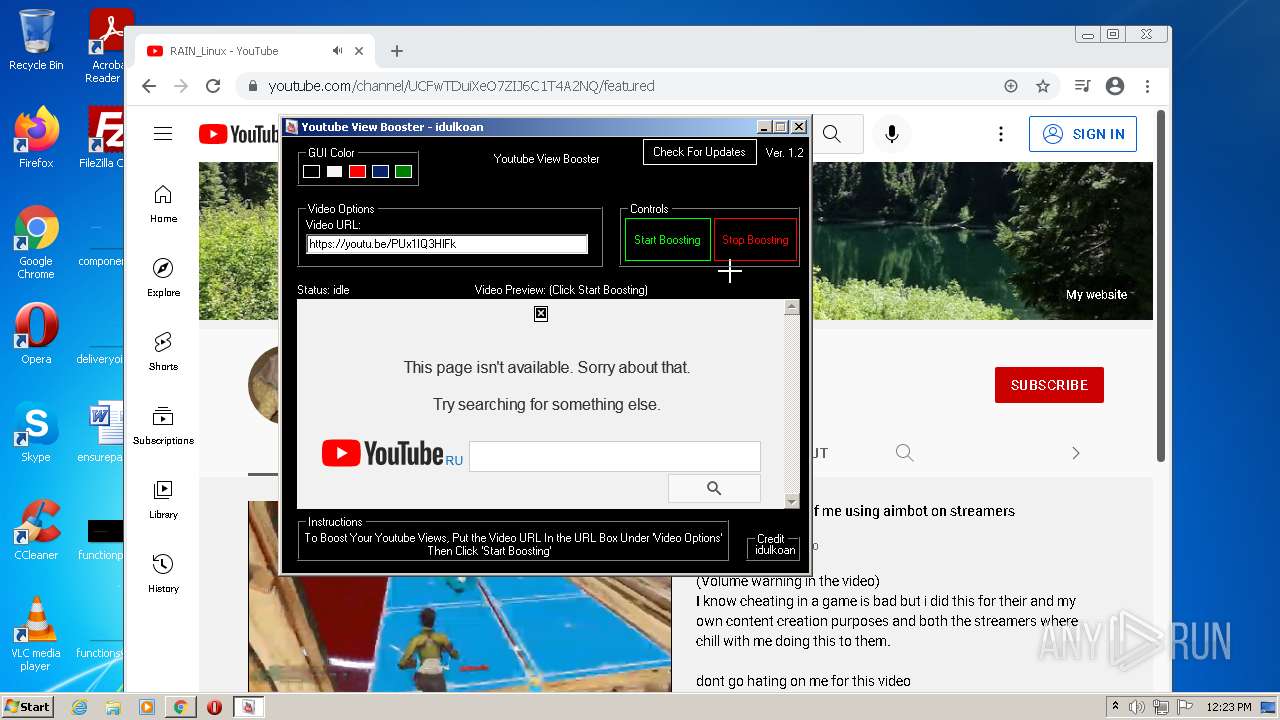Open a new Chrome tab

tap(397, 51)
